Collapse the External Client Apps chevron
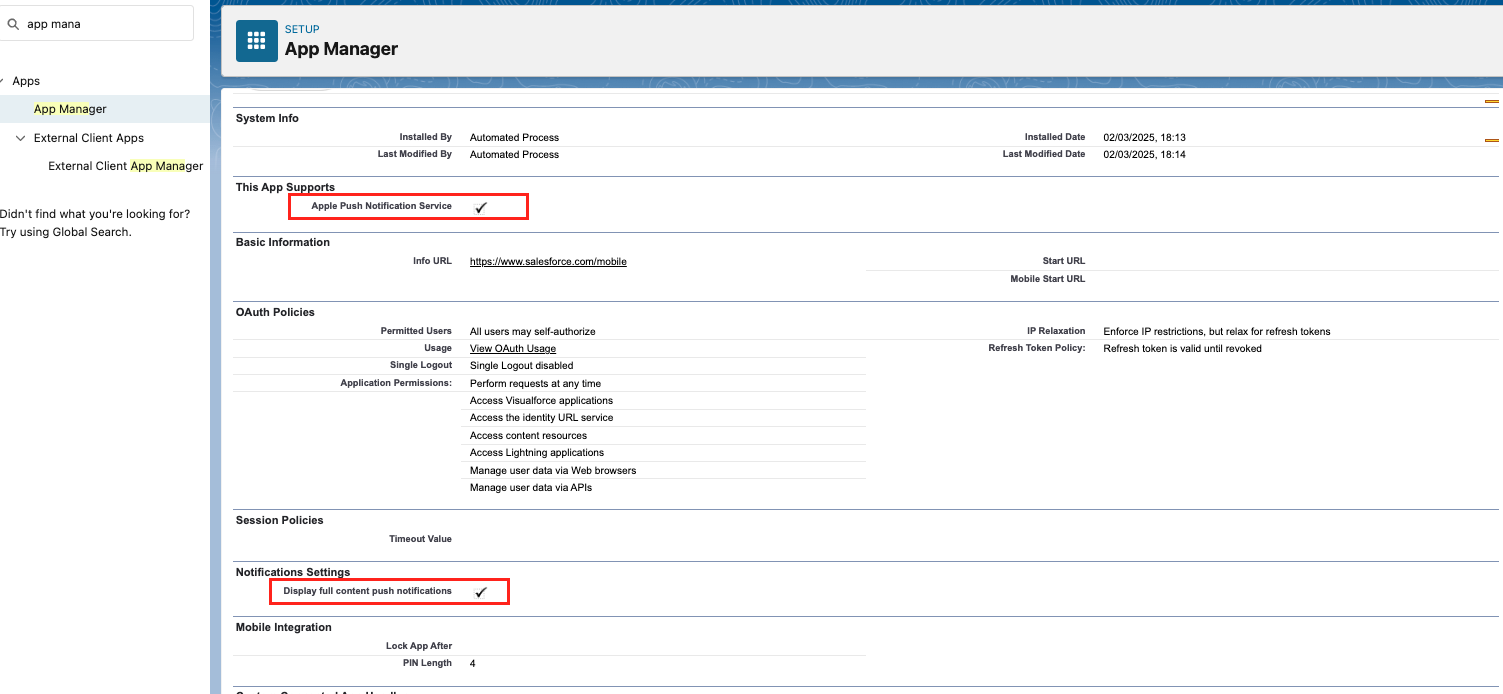 [x=20, y=138]
